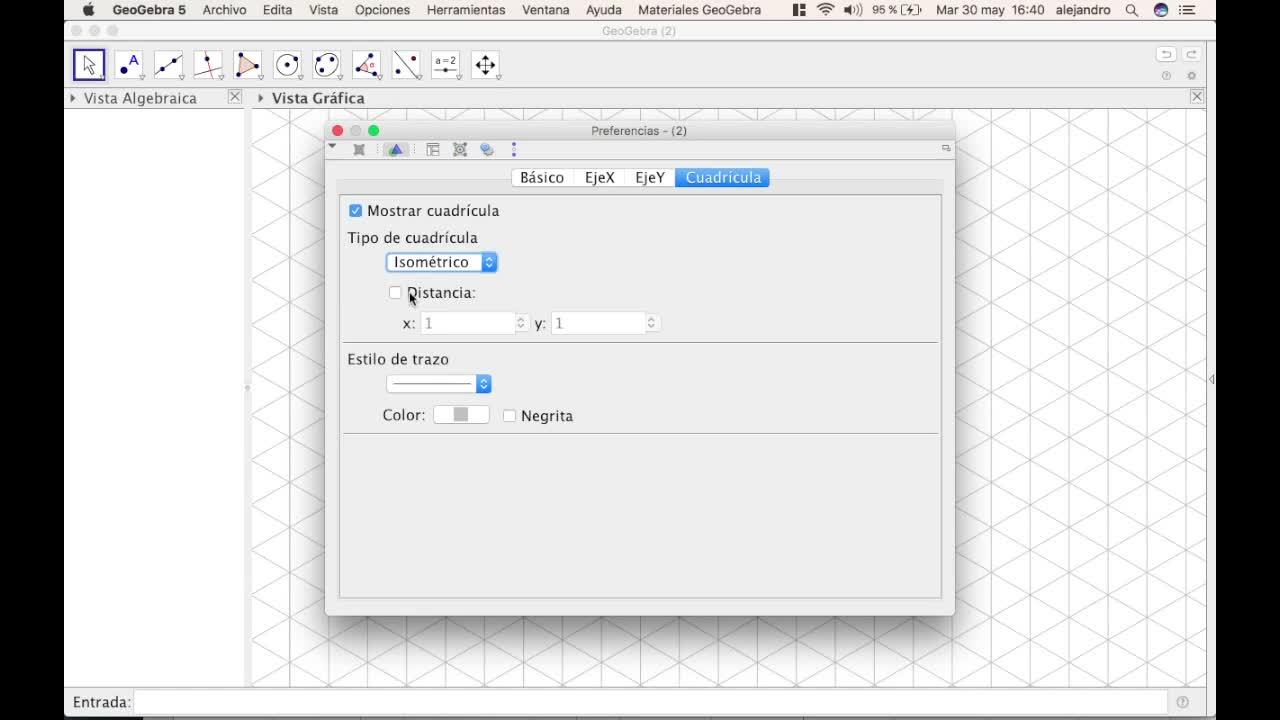Viewport: 1280px width, 720px height.
Task: Select the Slider (a=2) tool
Action: pyautogui.click(x=445, y=65)
